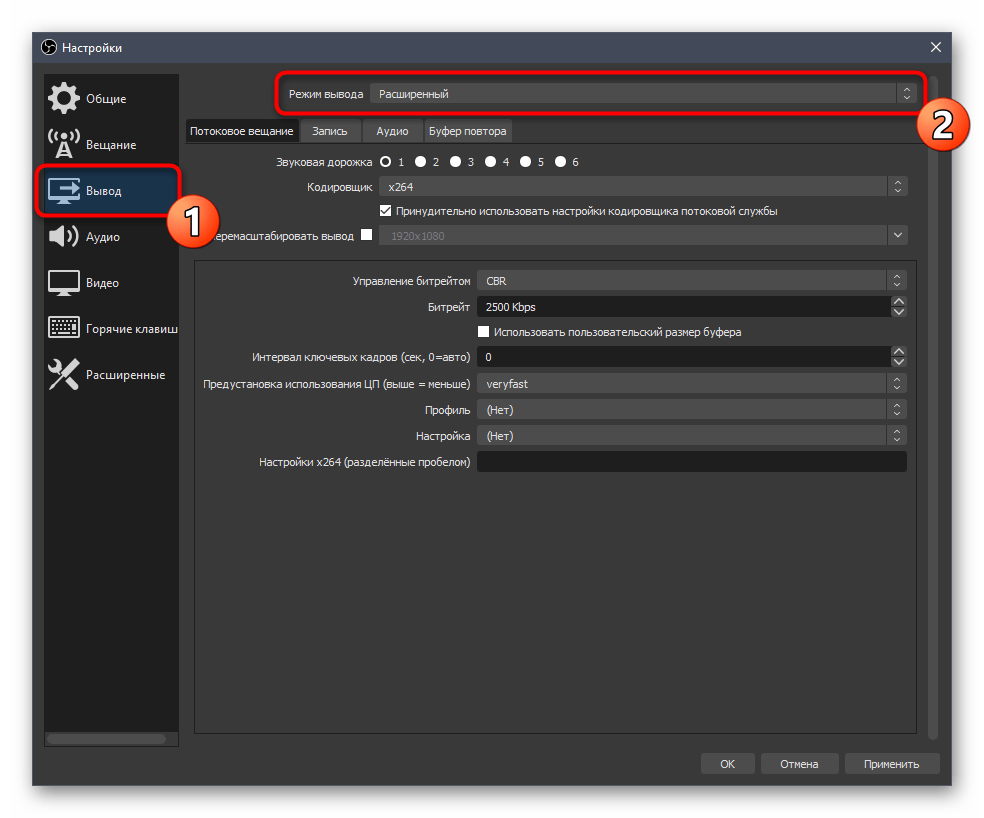Switch to the Запись tab
984x818 pixels.
329,131
